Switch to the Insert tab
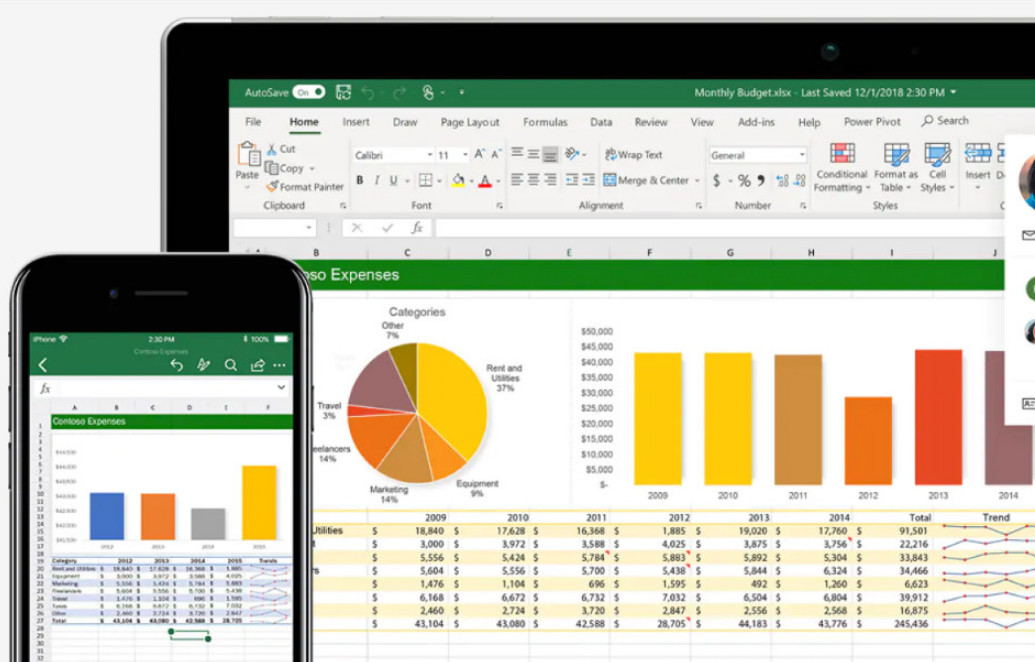This screenshot has height=662, width=1035. (356, 122)
